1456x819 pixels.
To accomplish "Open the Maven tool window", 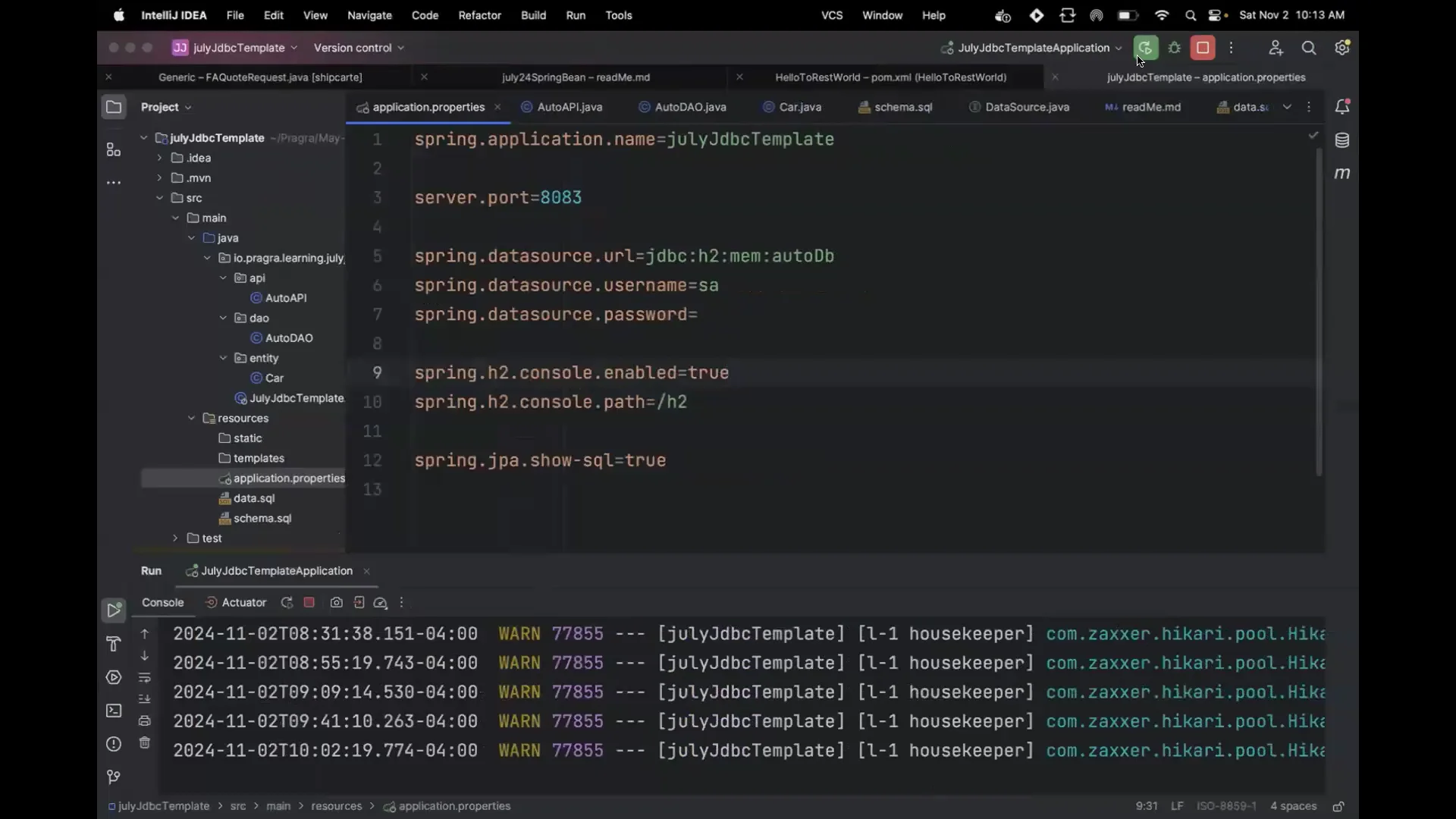I will (x=1342, y=174).
